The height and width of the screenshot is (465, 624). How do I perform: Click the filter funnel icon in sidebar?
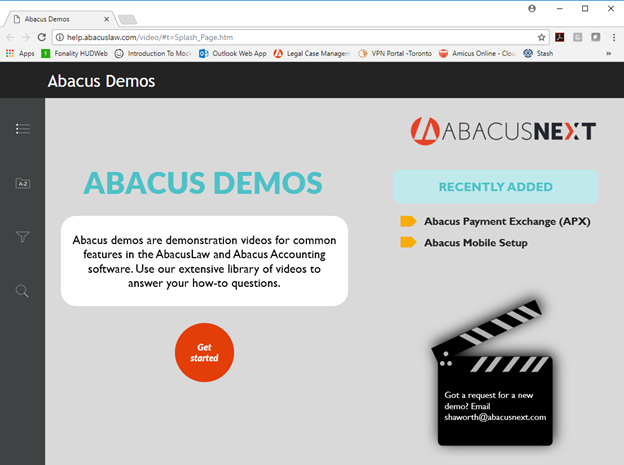[23, 237]
